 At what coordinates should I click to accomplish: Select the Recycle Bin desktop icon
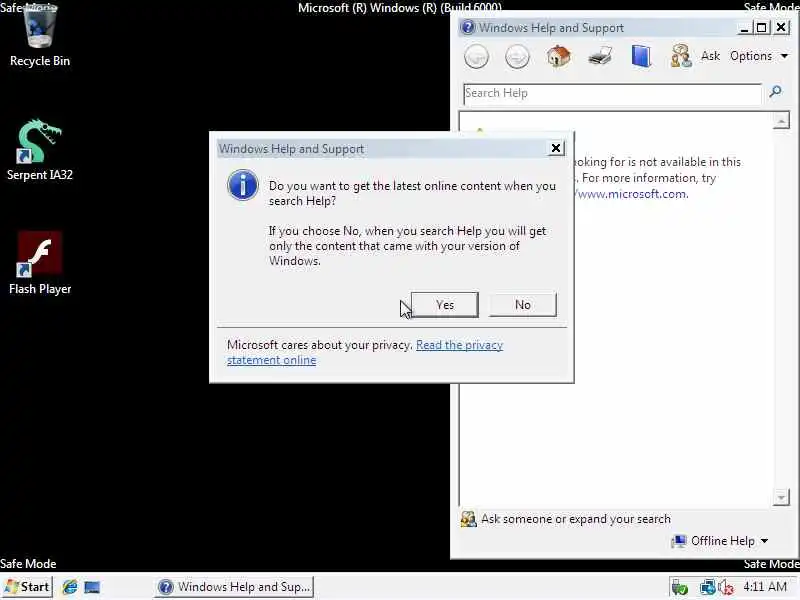coord(40,36)
